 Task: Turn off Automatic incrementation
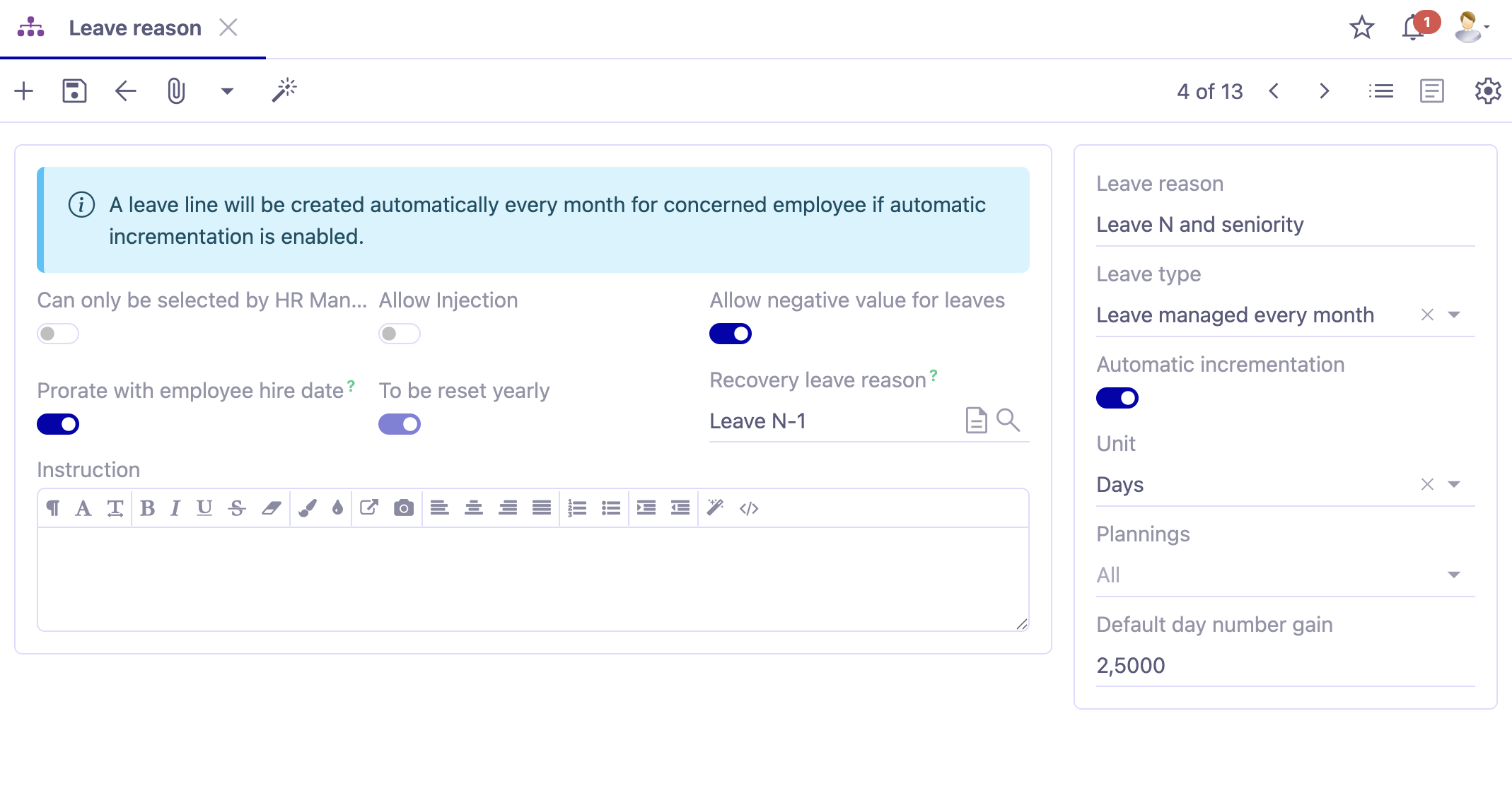click(1117, 397)
